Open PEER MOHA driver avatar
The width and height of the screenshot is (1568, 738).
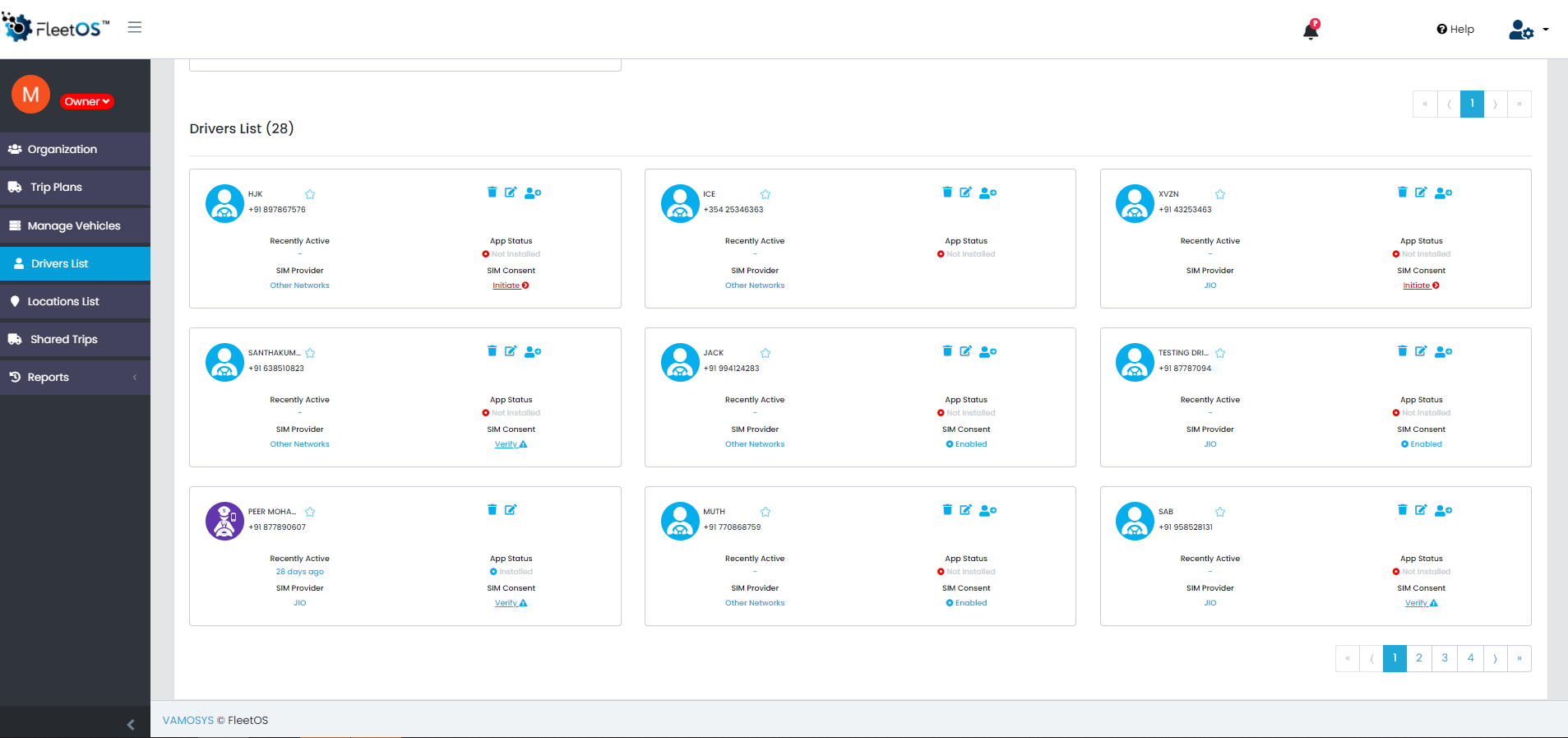tap(224, 521)
